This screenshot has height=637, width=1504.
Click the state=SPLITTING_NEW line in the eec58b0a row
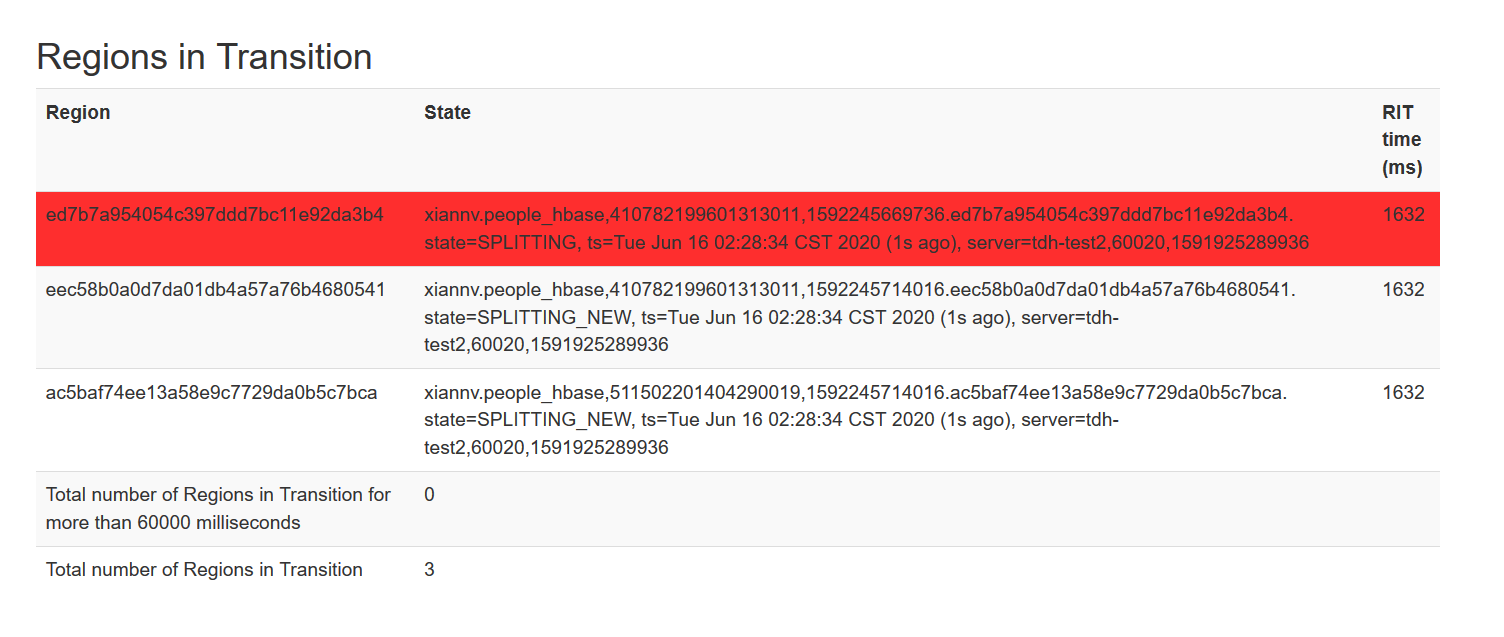pos(771,317)
